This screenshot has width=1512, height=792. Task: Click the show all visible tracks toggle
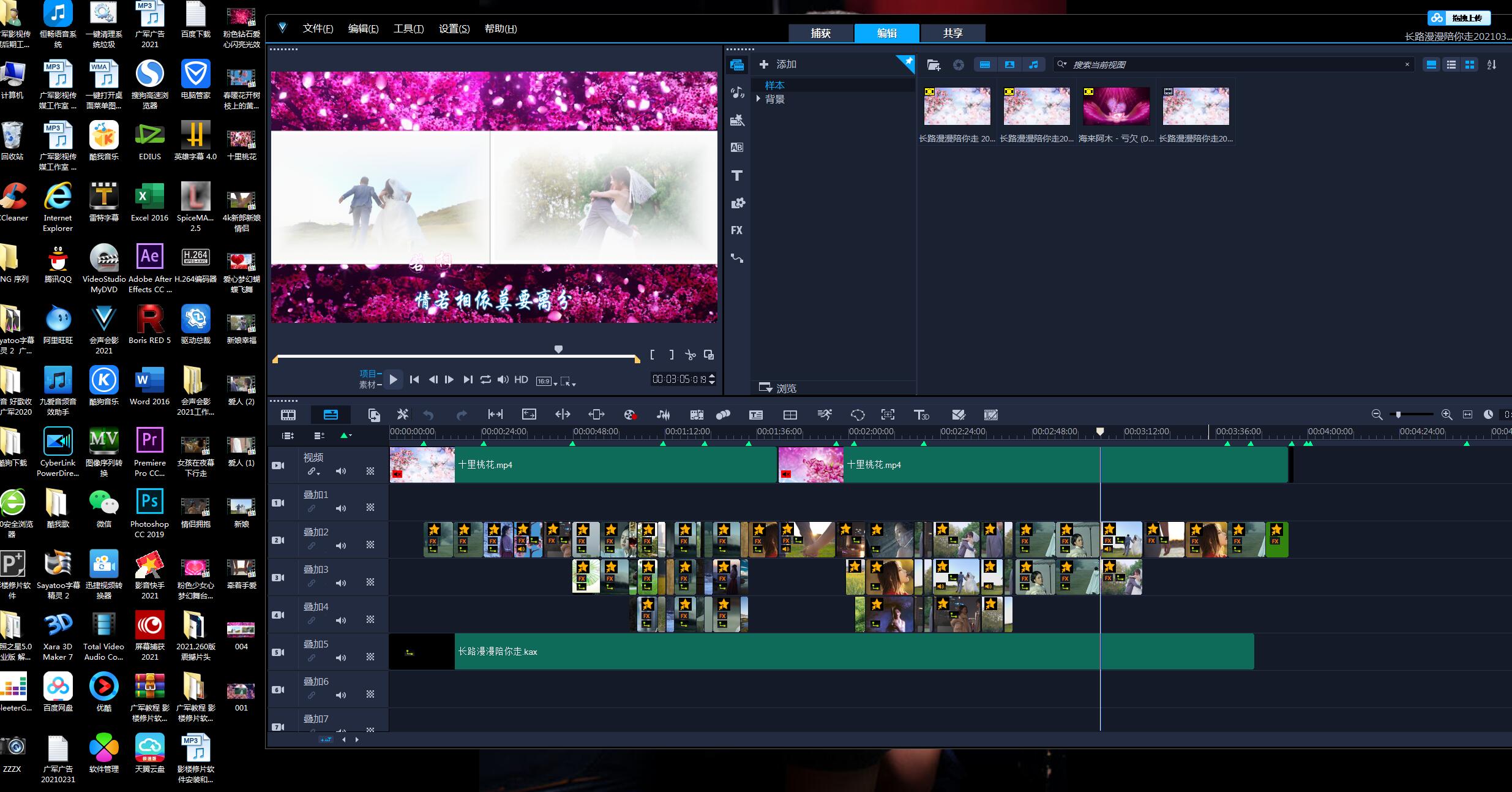288,436
